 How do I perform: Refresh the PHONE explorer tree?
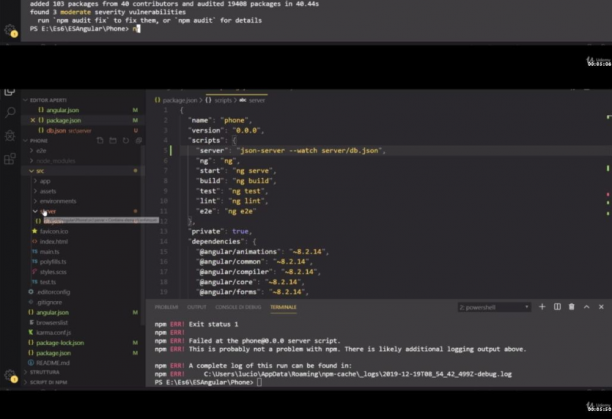coord(126,140)
